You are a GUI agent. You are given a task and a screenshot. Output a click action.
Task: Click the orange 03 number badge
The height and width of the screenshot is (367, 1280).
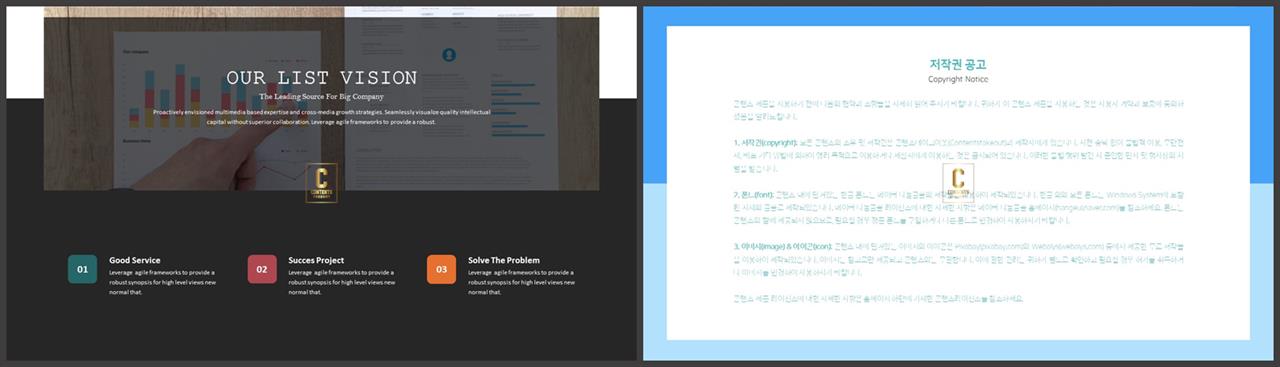[x=442, y=269]
